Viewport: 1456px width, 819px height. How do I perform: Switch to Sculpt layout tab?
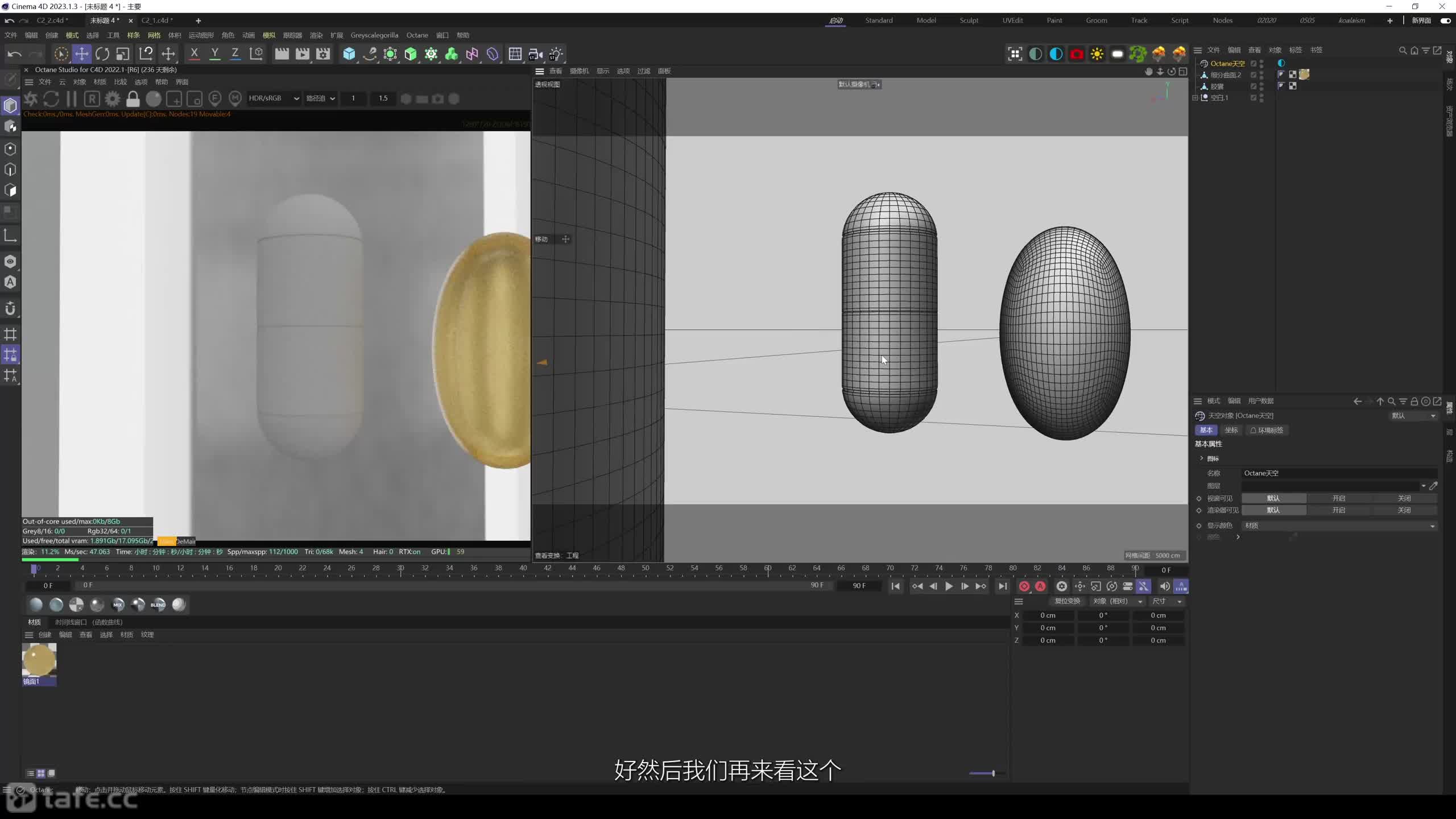tap(969, 20)
